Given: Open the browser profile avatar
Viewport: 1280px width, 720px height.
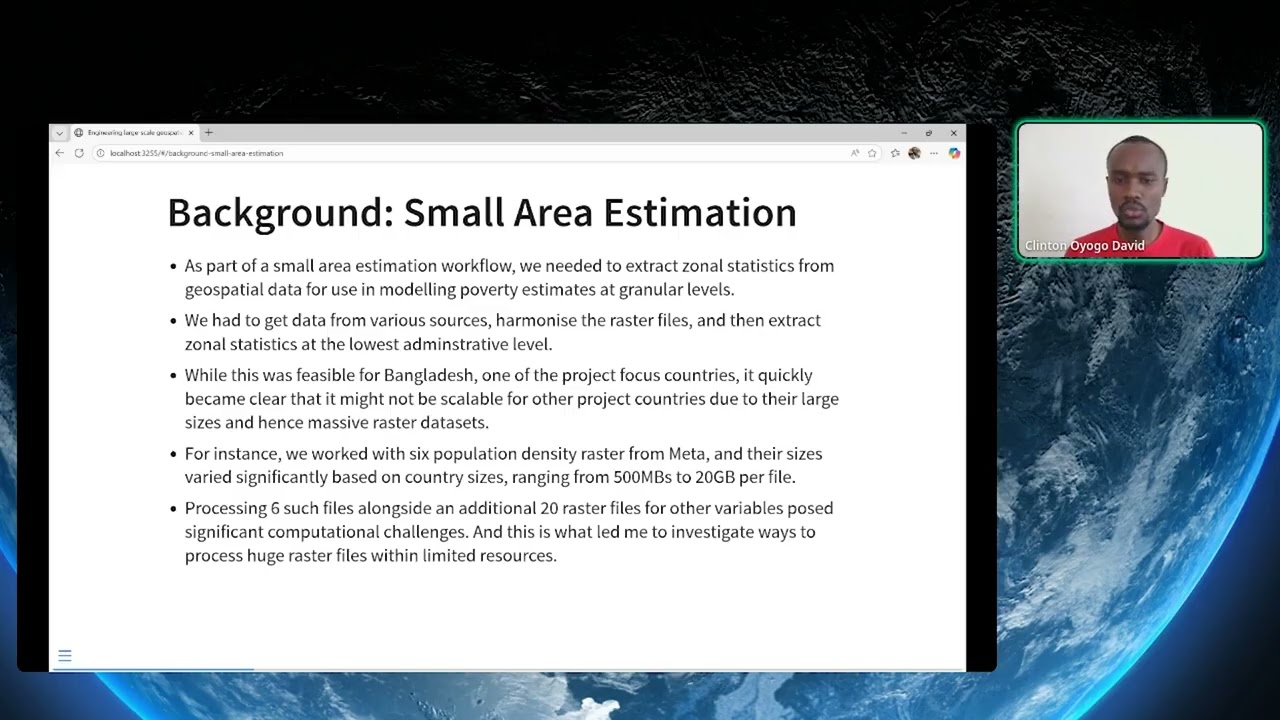Looking at the screenshot, I should (x=914, y=153).
